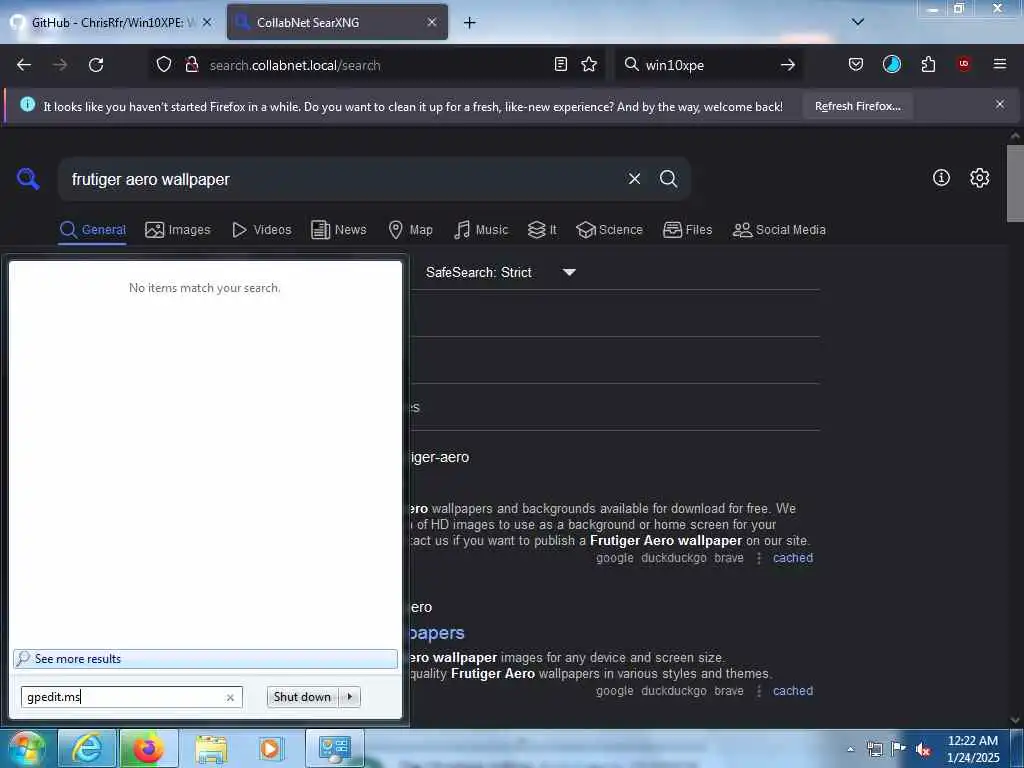Open the Map search category
1024x768 pixels.
(411, 230)
